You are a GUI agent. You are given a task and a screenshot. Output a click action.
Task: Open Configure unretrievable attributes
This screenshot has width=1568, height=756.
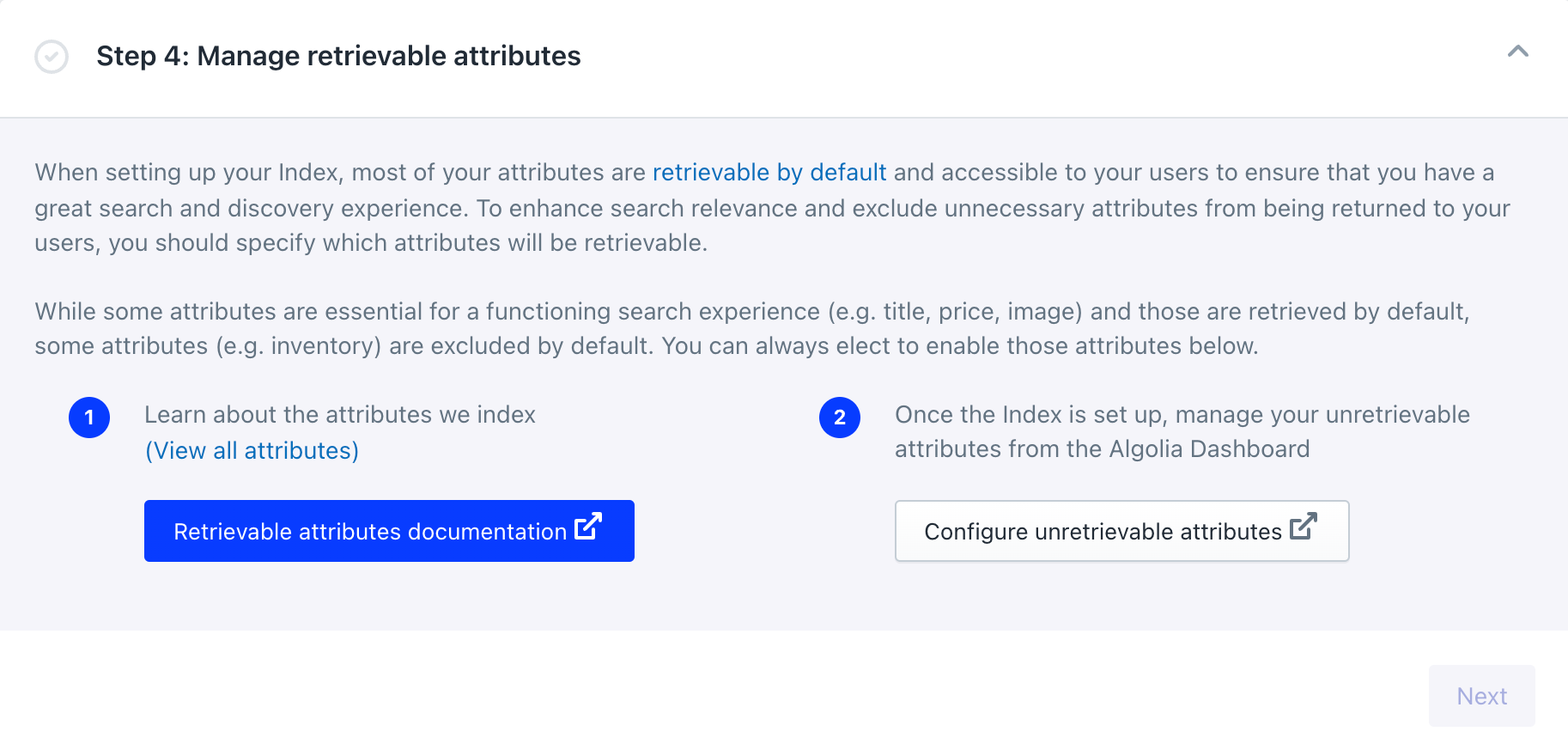pyautogui.click(x=1121, y=530)
